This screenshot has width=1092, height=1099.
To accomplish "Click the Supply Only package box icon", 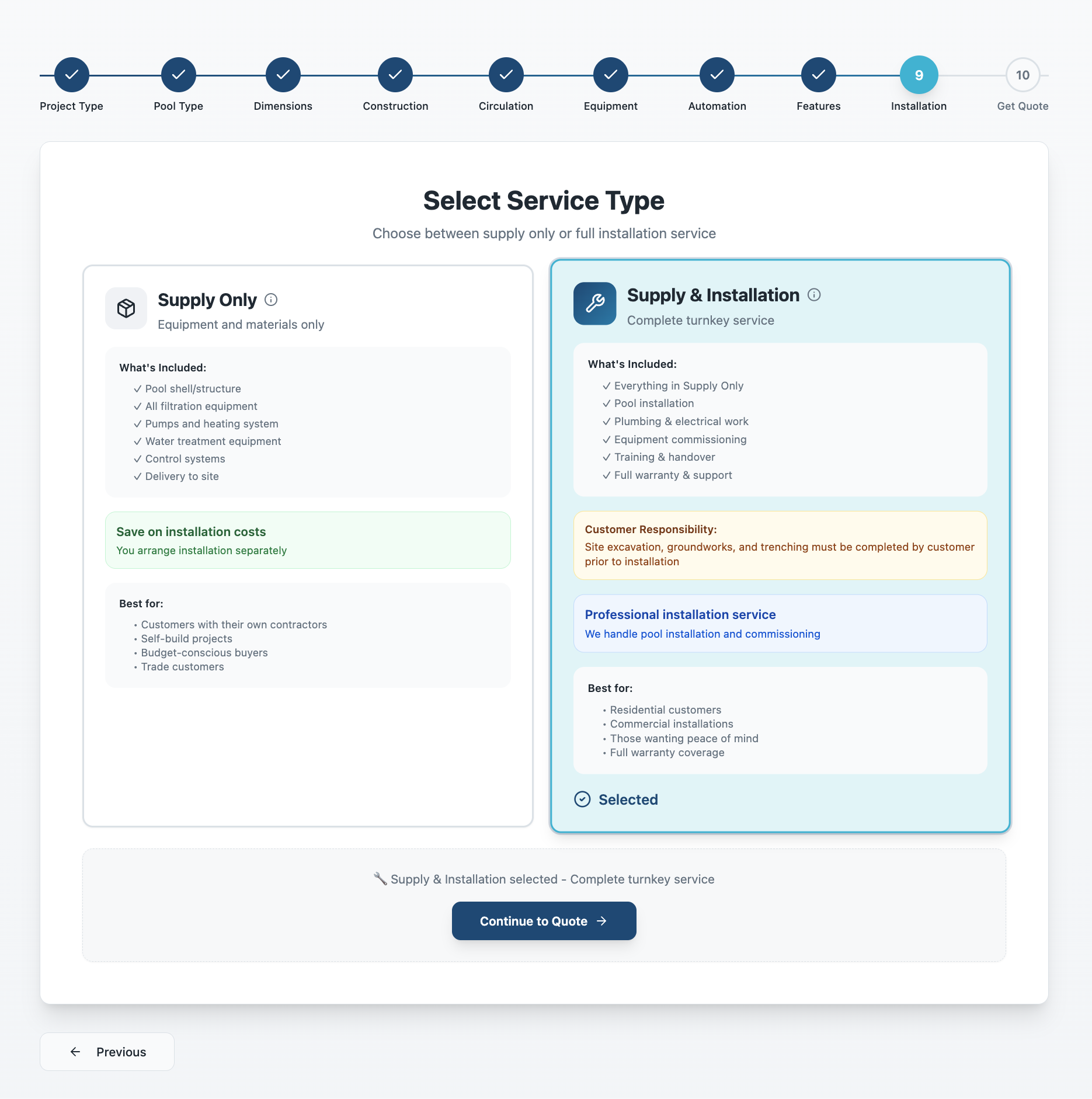I will point(126,308).
